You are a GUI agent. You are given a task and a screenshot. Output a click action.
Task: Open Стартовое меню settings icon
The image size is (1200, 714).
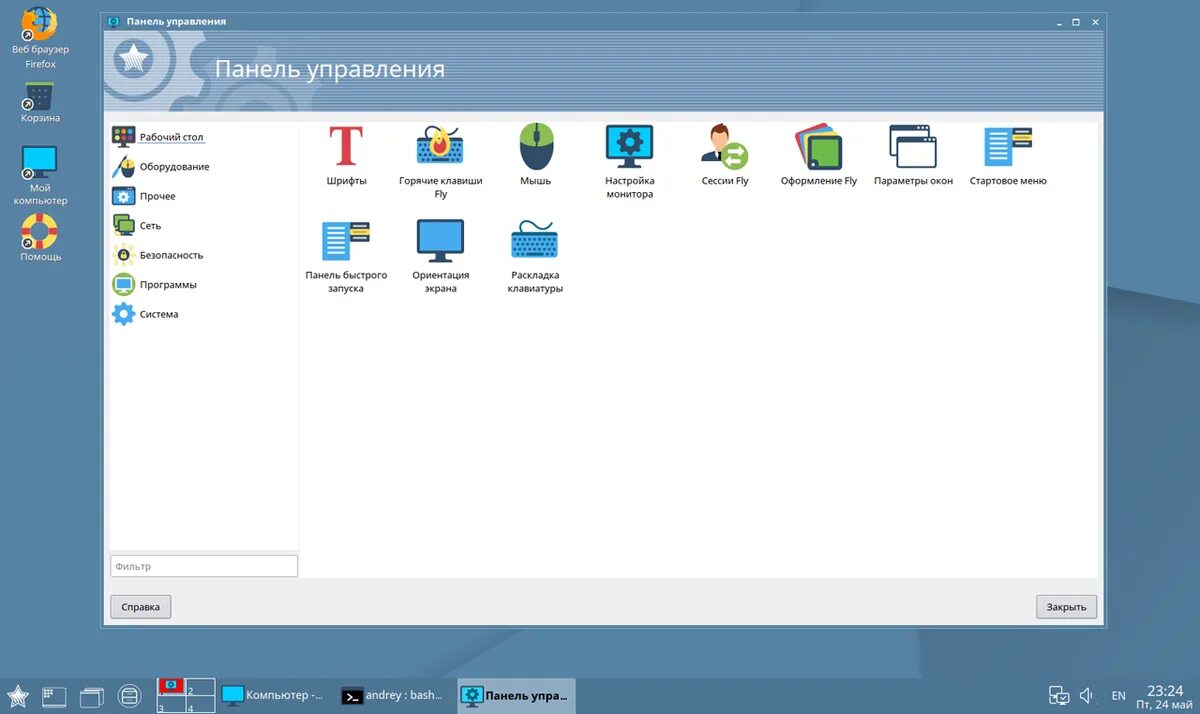click(1007, 146)
